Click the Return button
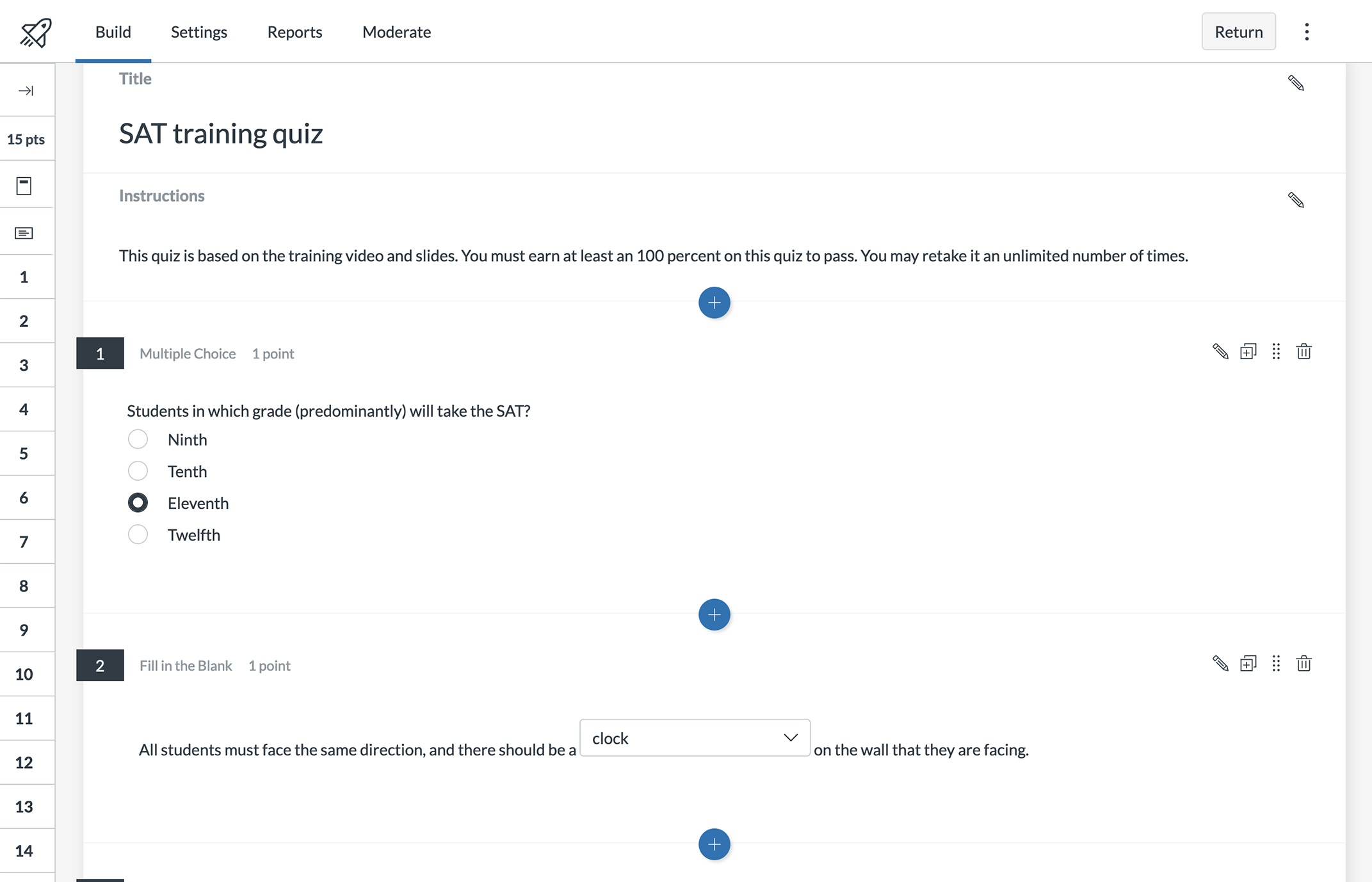The height and width of the screenshot is (882, 1372). coord(1238,32)
